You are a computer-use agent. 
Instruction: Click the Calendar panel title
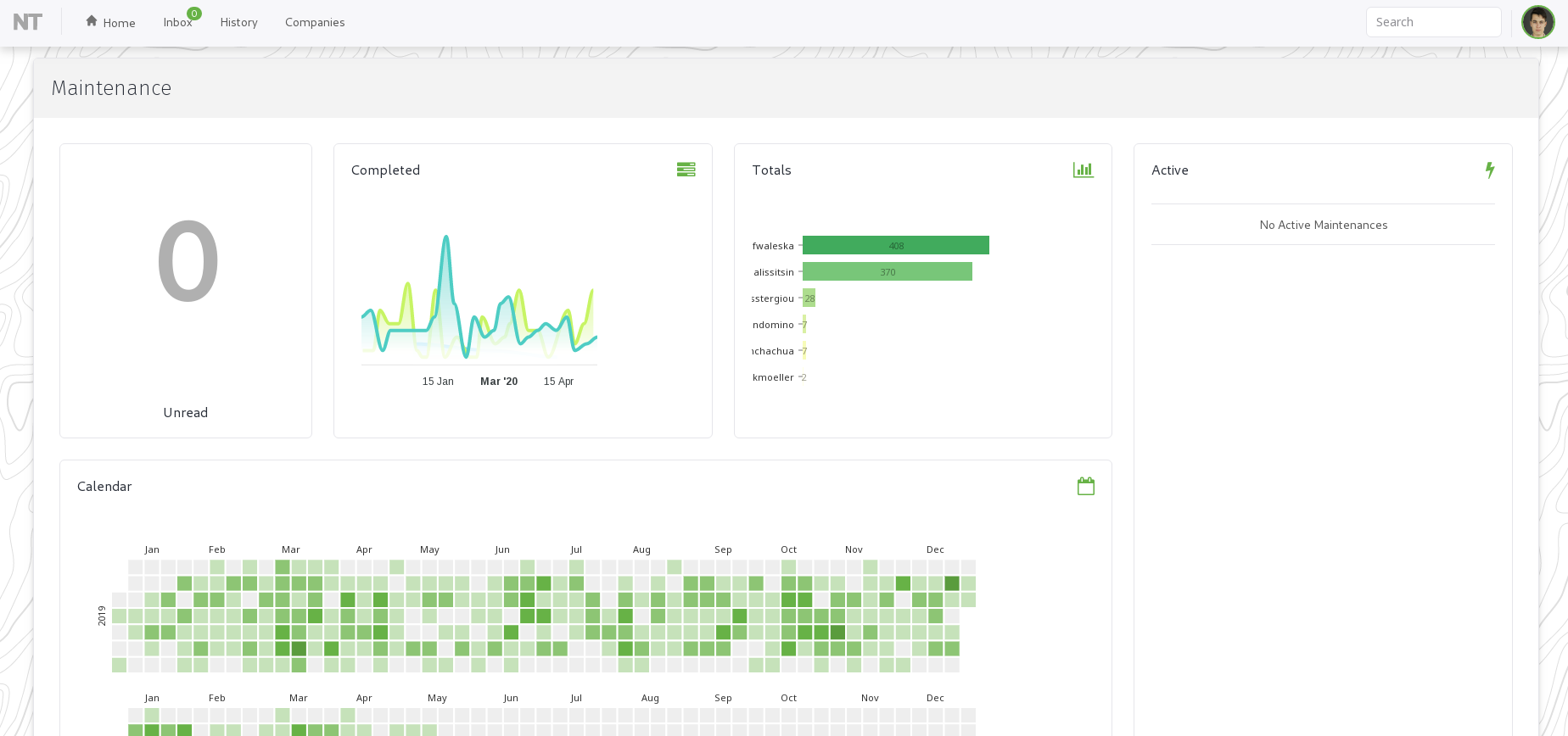[104, 487]
